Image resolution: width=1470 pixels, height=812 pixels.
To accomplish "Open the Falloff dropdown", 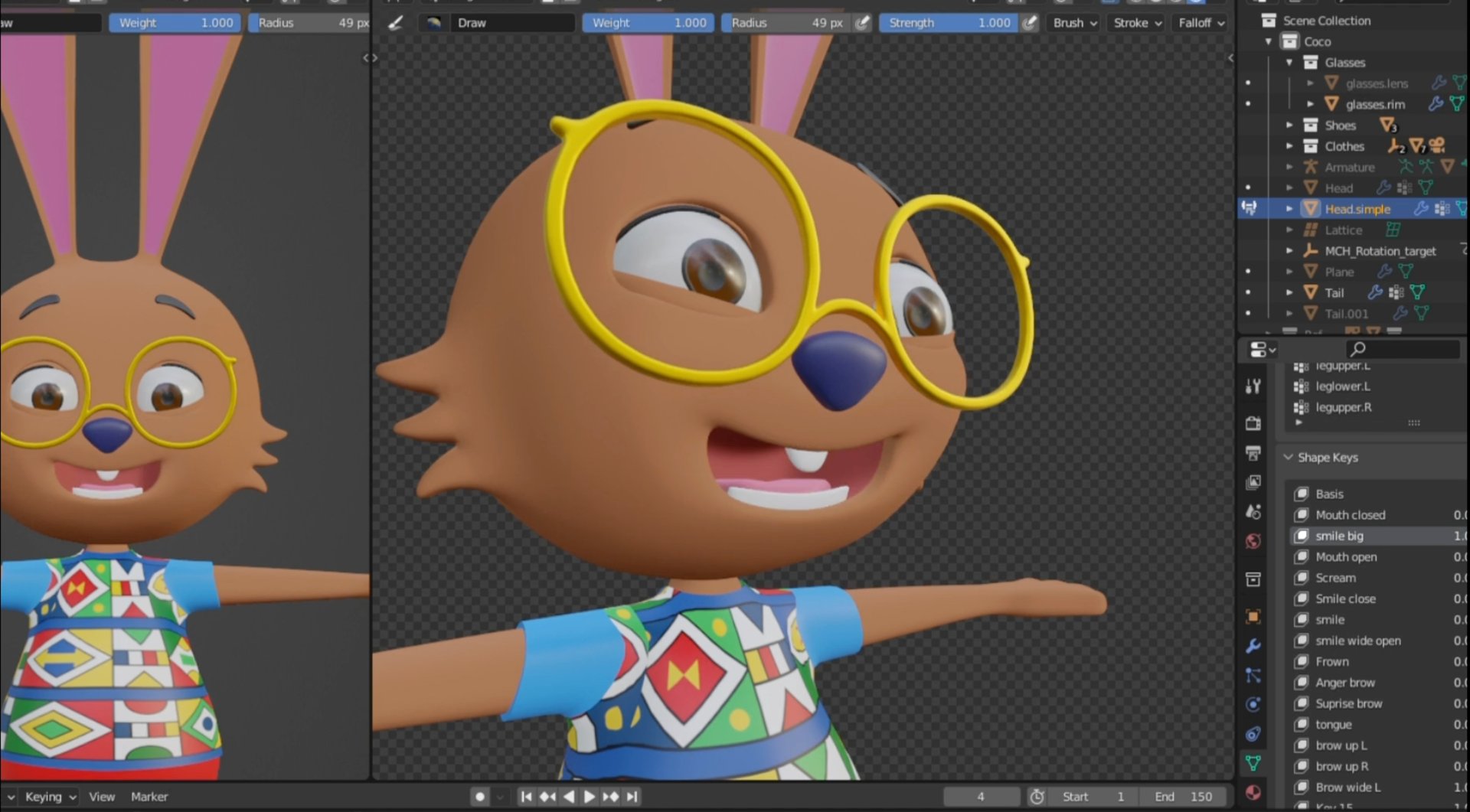I will click(1200, 23).
